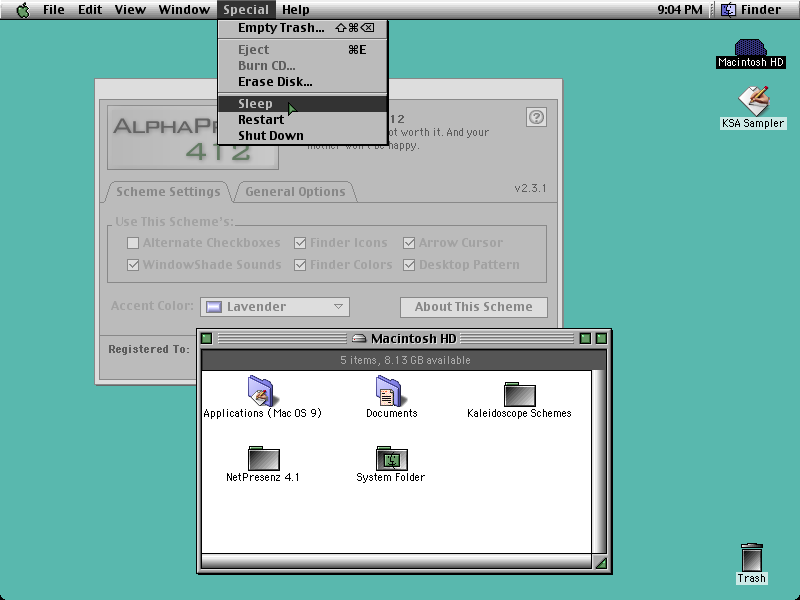Click the resize grip icon of Macintosh HD window
The height and width of the screenshot is (600, 800).
(601, 562)
